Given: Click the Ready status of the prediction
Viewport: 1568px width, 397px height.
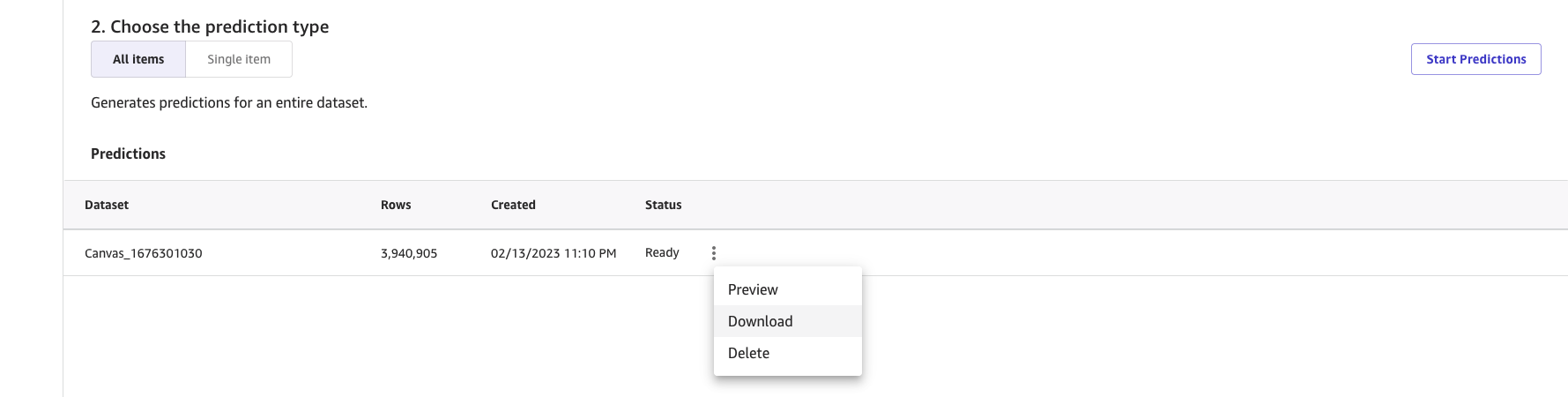Looking at the screenshot, I should pos(662,252).
